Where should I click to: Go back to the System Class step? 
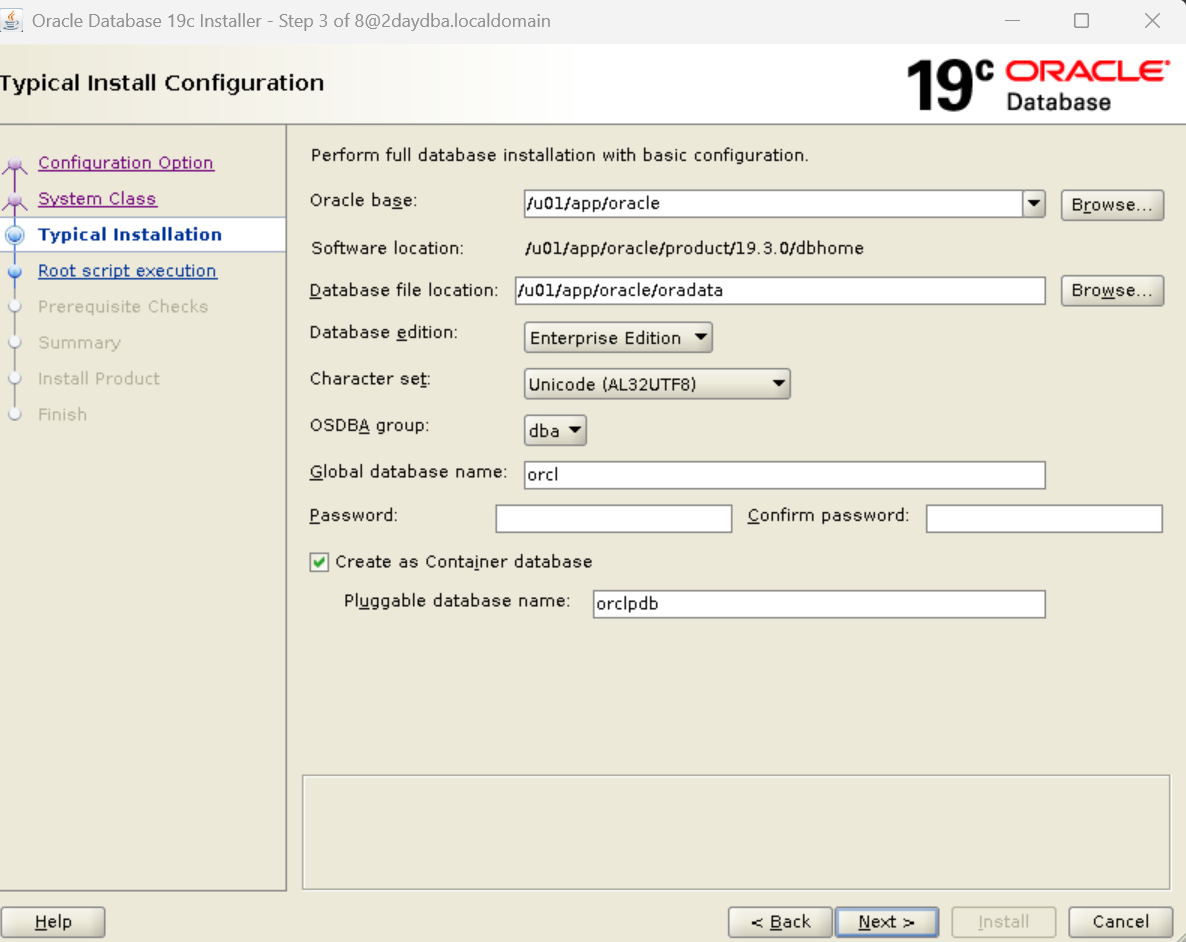97,198
